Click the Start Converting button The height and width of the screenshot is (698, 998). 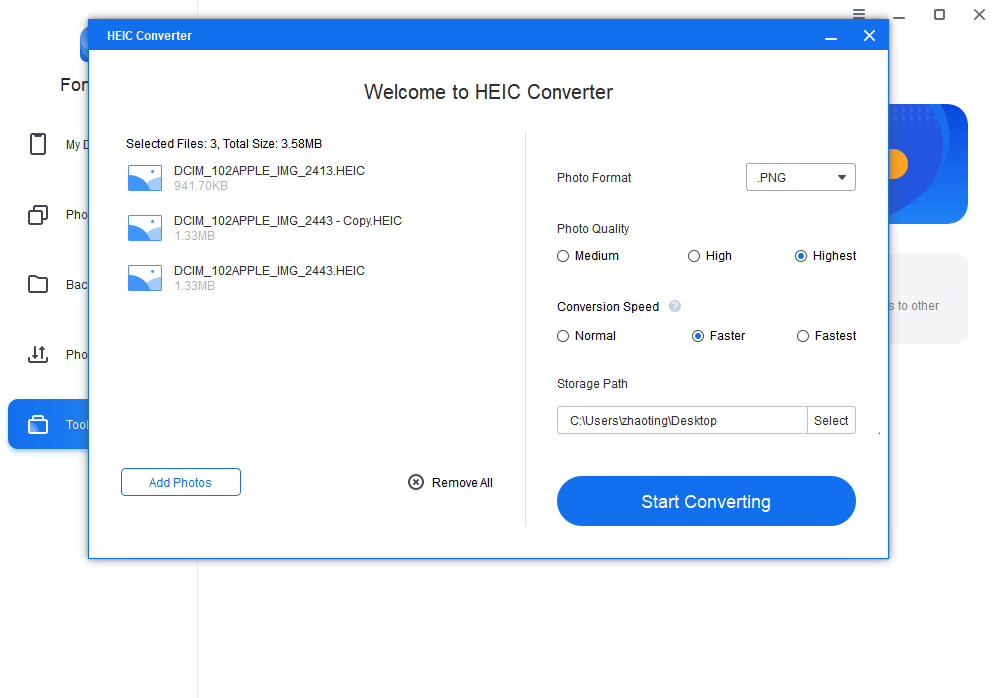pos(705,501)
